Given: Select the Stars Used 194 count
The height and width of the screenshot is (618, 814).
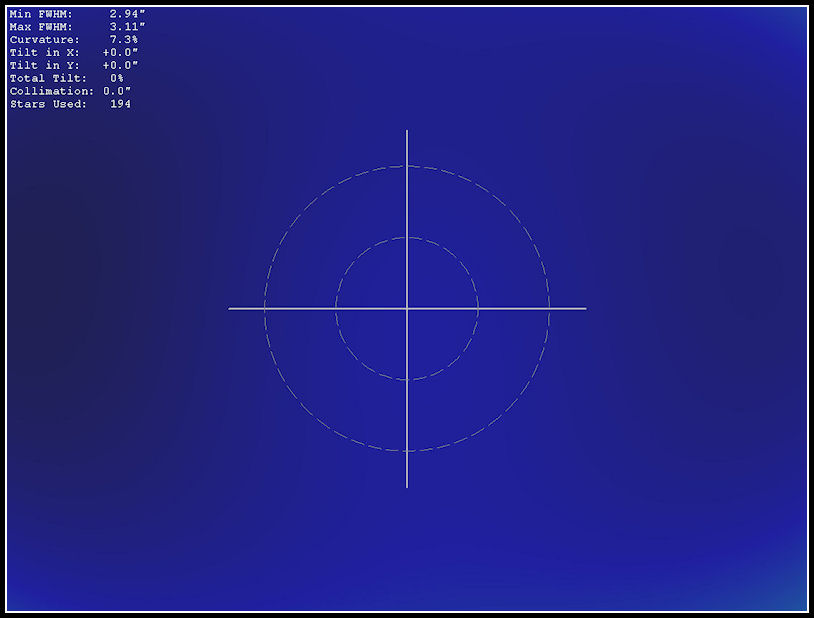Looking at the screenshot, I should pos(120,104).
